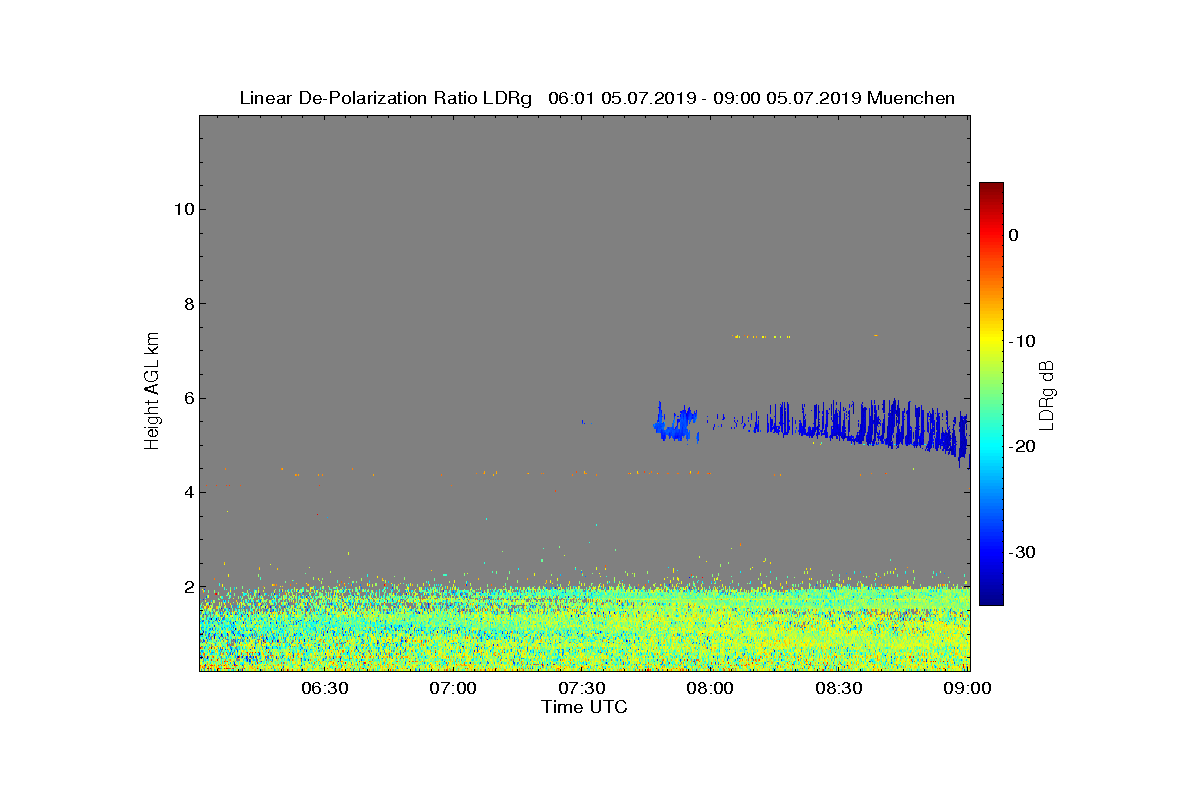Click the 'Time UTC' axis label
The width and height of the screenshot is (1200, 800).
(584, 707)
